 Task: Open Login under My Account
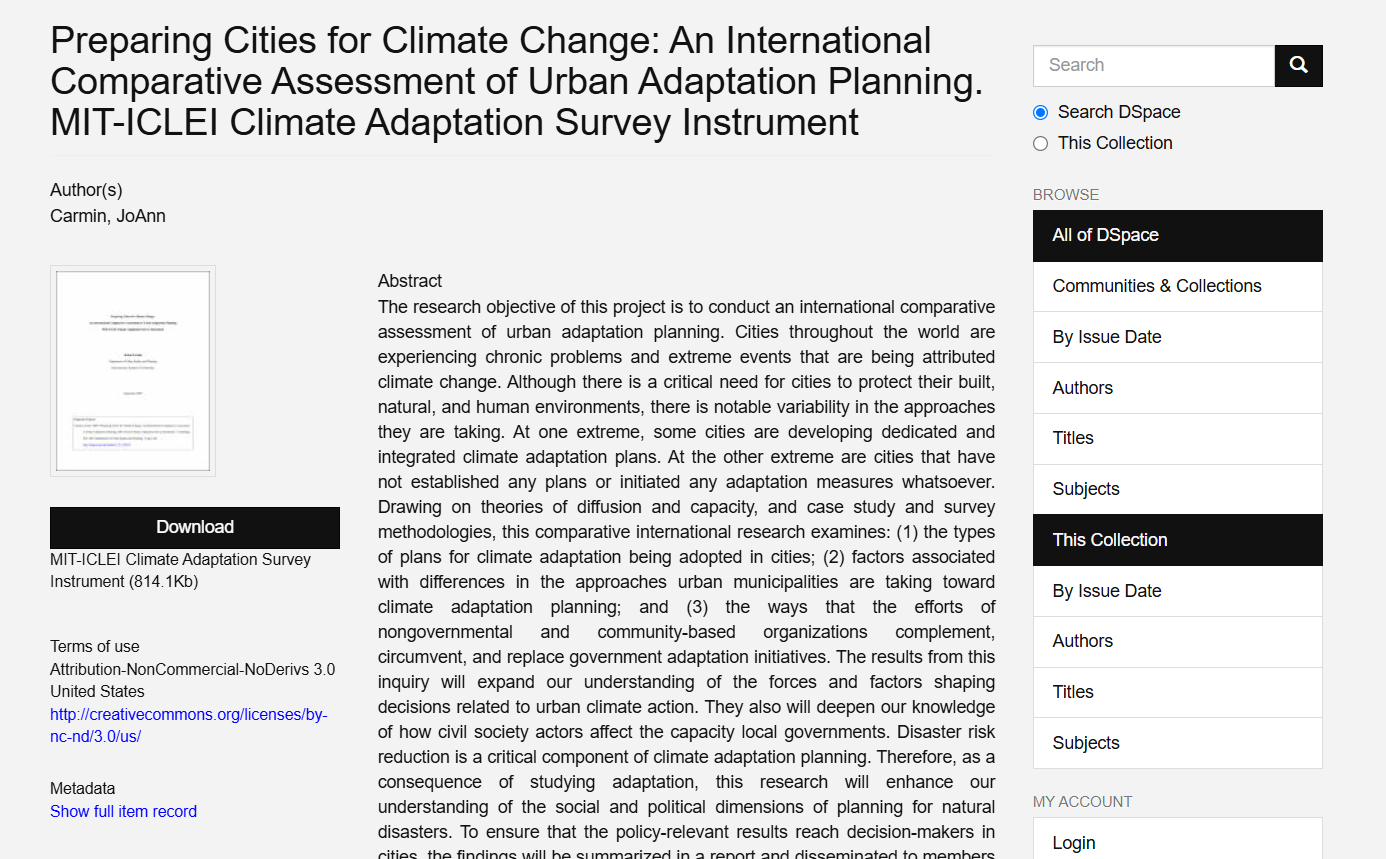(1073, 842)
